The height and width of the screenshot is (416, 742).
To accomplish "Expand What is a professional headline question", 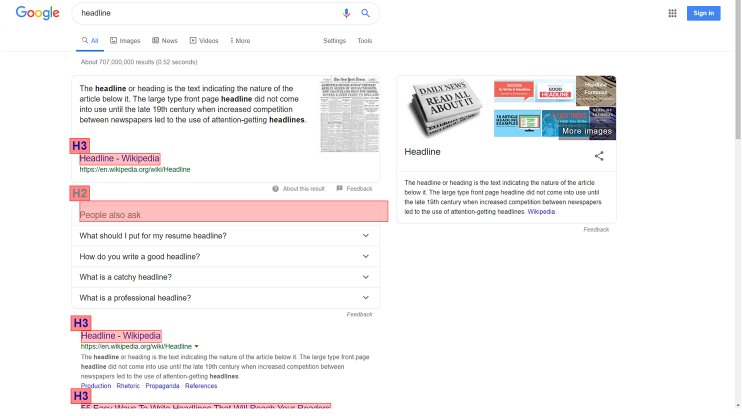I will pyautogui.click(x=225, y=298).
